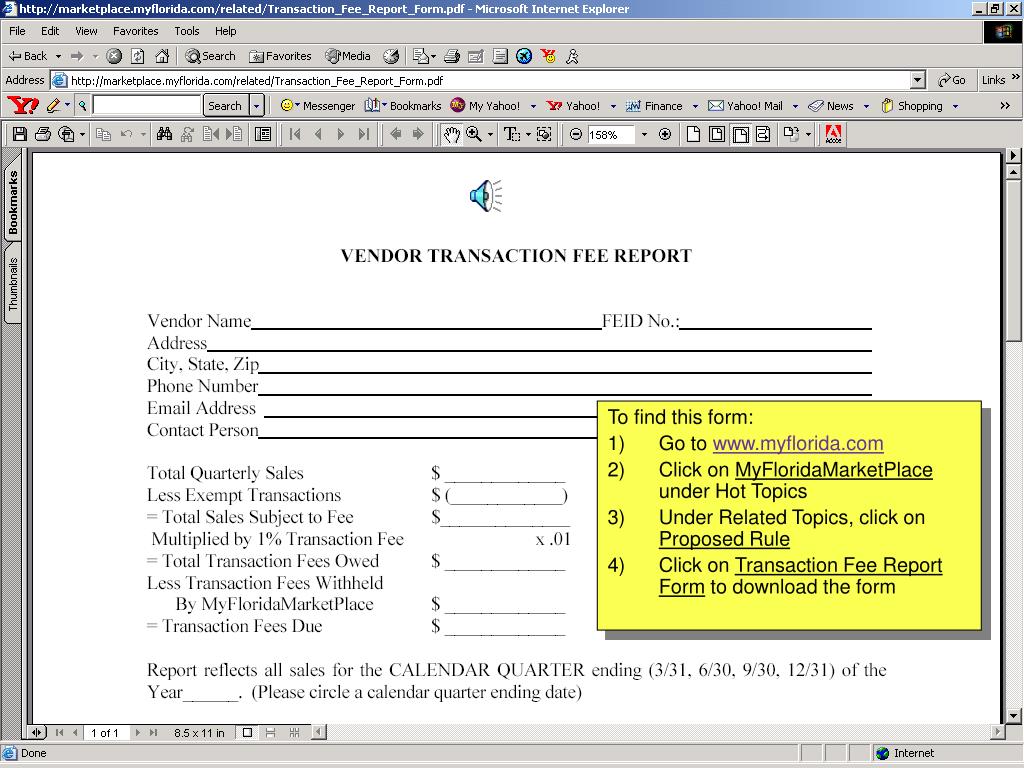Expand the address bar dropdown arrow

(x=918, y=80)
